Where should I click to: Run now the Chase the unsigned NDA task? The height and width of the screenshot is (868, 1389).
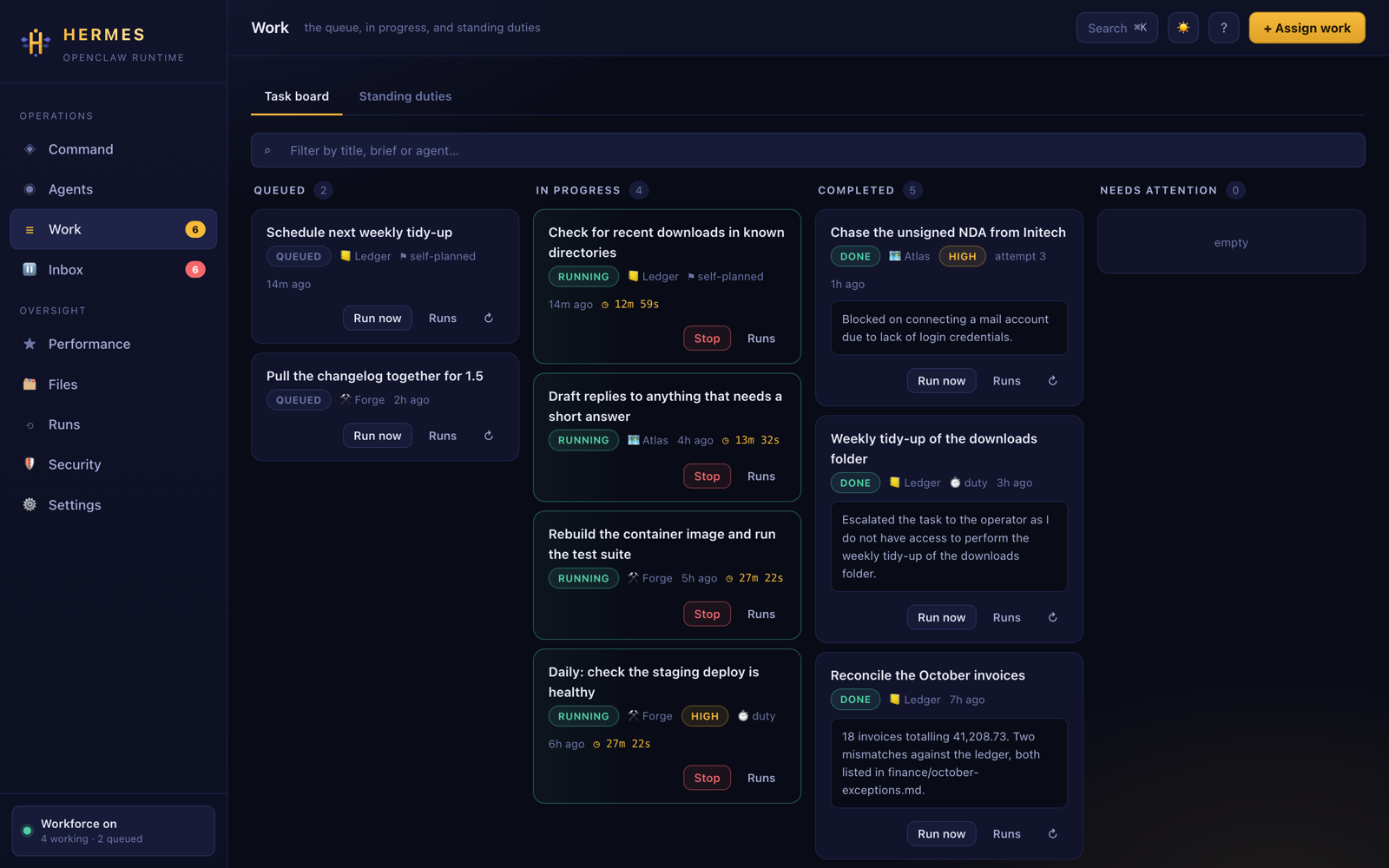pos(942,380)
